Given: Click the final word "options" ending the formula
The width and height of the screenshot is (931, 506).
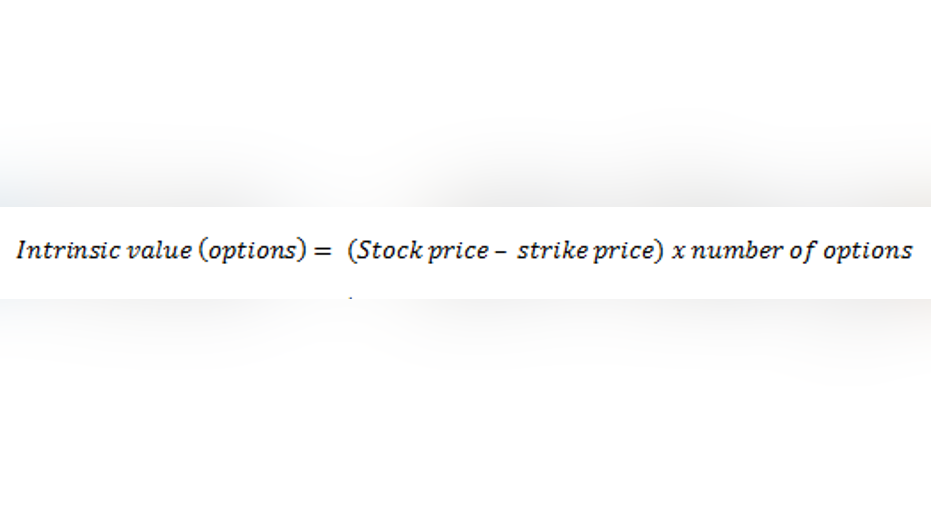Looking at the screenshot, I should point(867,252).
